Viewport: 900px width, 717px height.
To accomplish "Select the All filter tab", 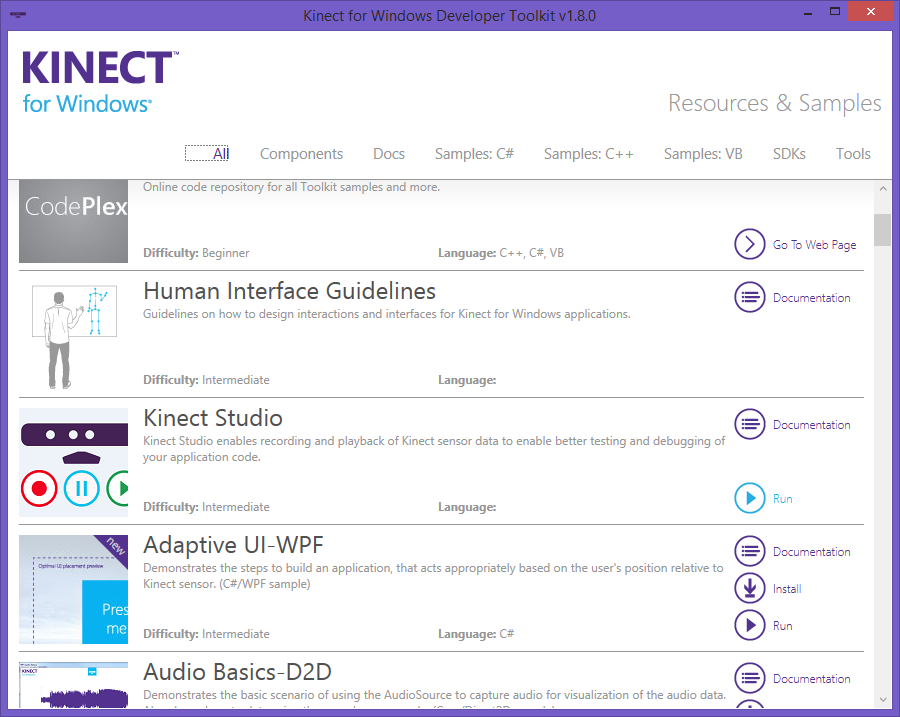I will tap(220, 154).
